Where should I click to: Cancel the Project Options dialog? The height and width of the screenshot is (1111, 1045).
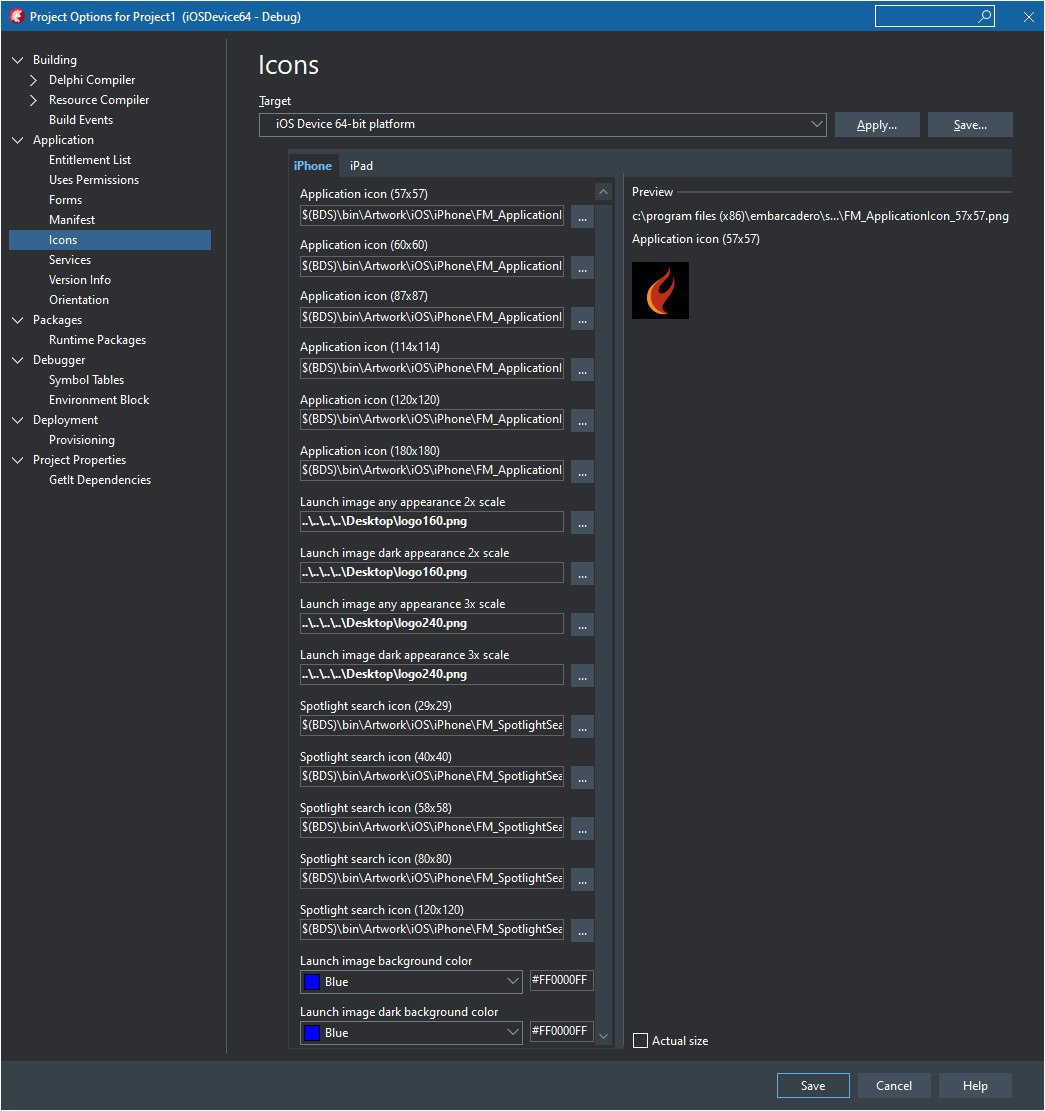[893, 1085]
